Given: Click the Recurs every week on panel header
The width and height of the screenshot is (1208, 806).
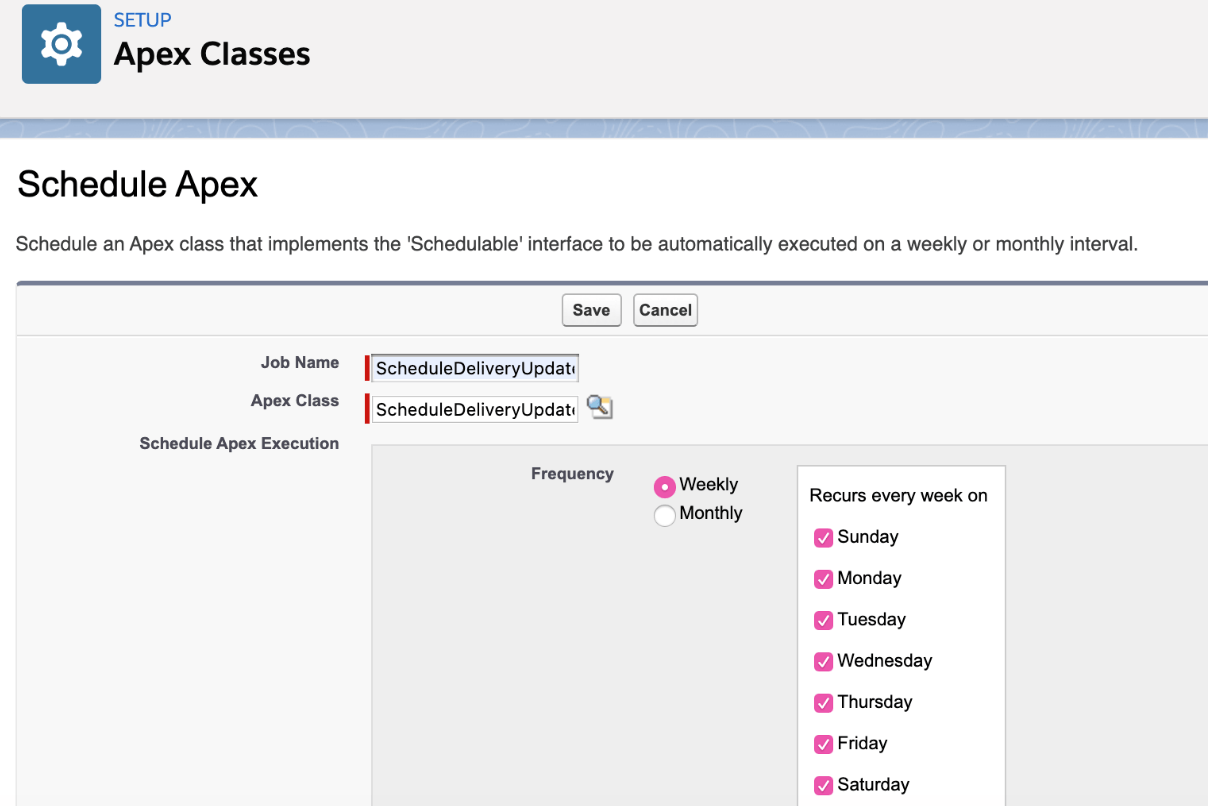Looking at the screenshot, I should coord(898,495).
